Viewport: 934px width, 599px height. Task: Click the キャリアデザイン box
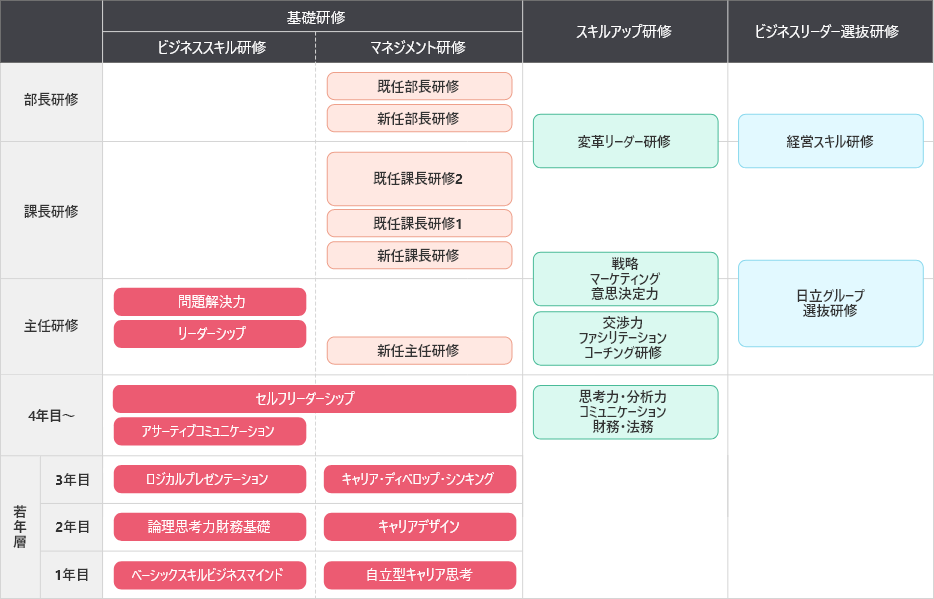coord(419,527)
